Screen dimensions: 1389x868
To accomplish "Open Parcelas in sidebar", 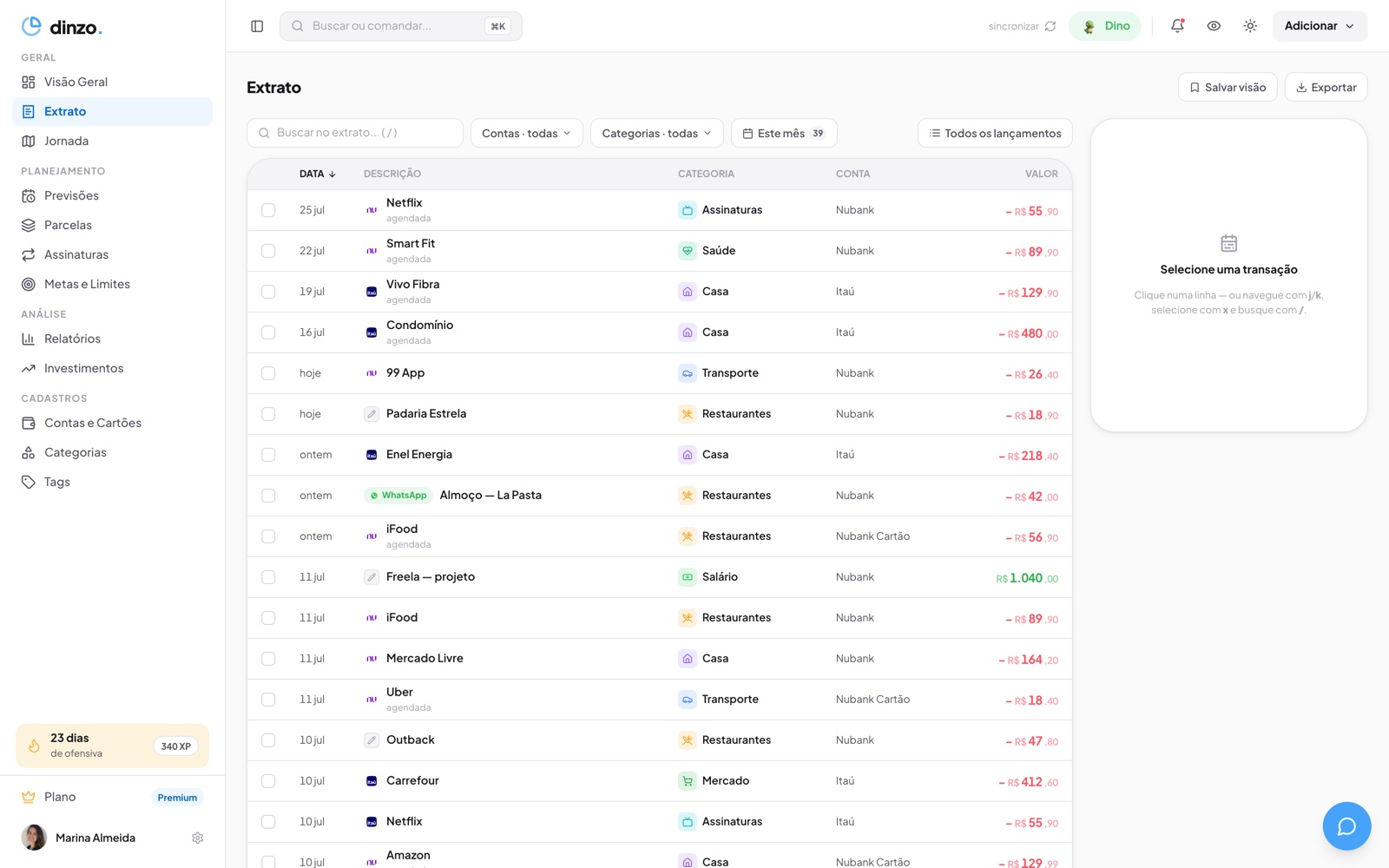I will (112, 225).
